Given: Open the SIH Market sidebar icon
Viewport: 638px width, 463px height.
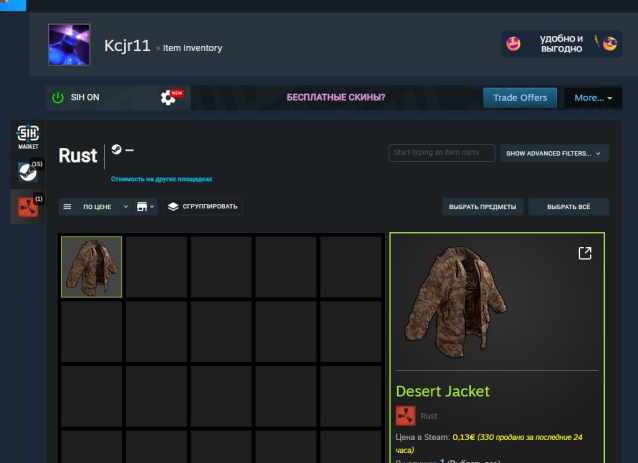Looking at the screenshot, I should pyautogui.click(x=28, y=137).
